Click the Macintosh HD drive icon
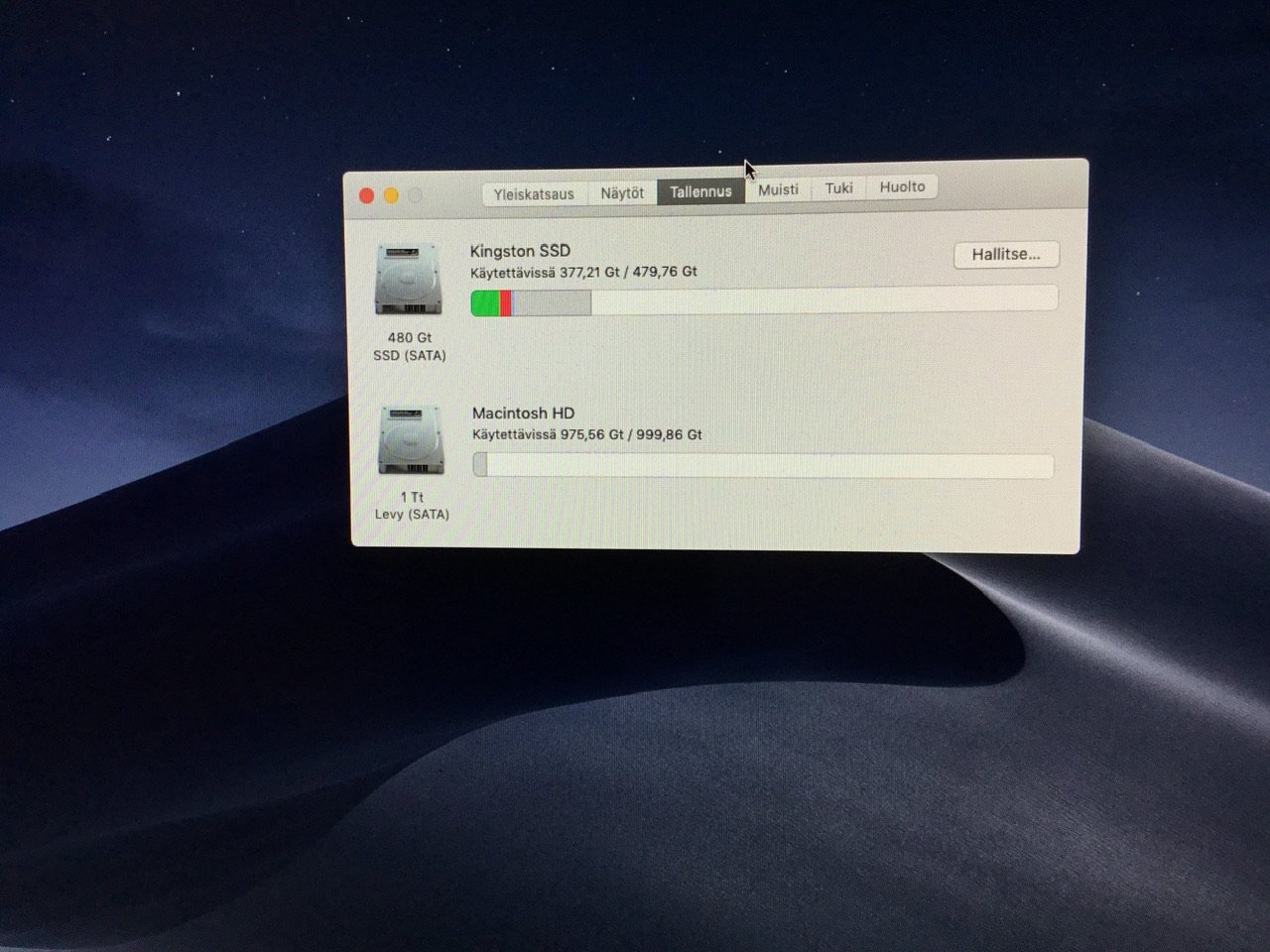1270x952 pixels. (x=412, y=441)
